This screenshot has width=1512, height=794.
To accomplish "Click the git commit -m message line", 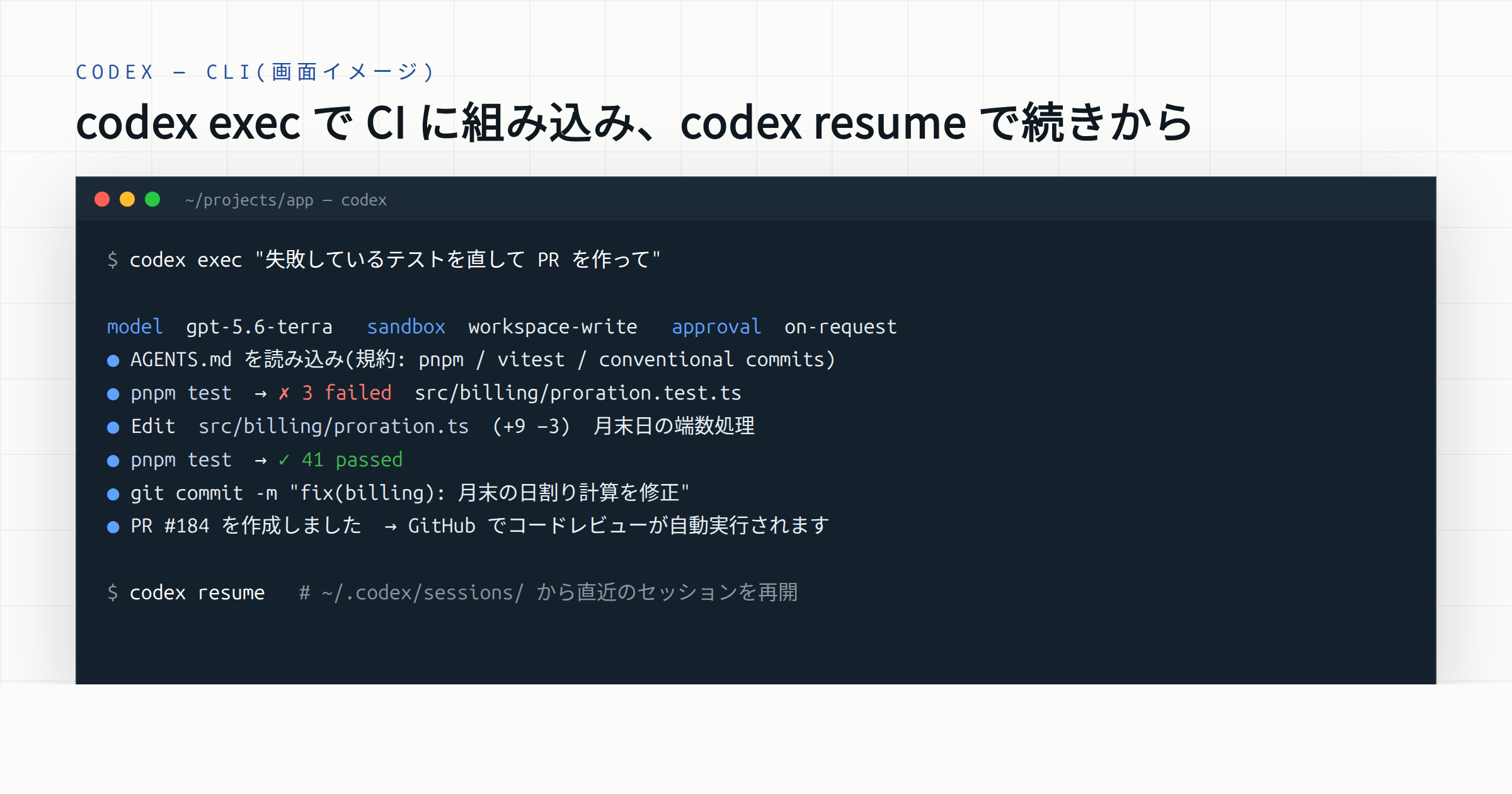I will 409,493.
